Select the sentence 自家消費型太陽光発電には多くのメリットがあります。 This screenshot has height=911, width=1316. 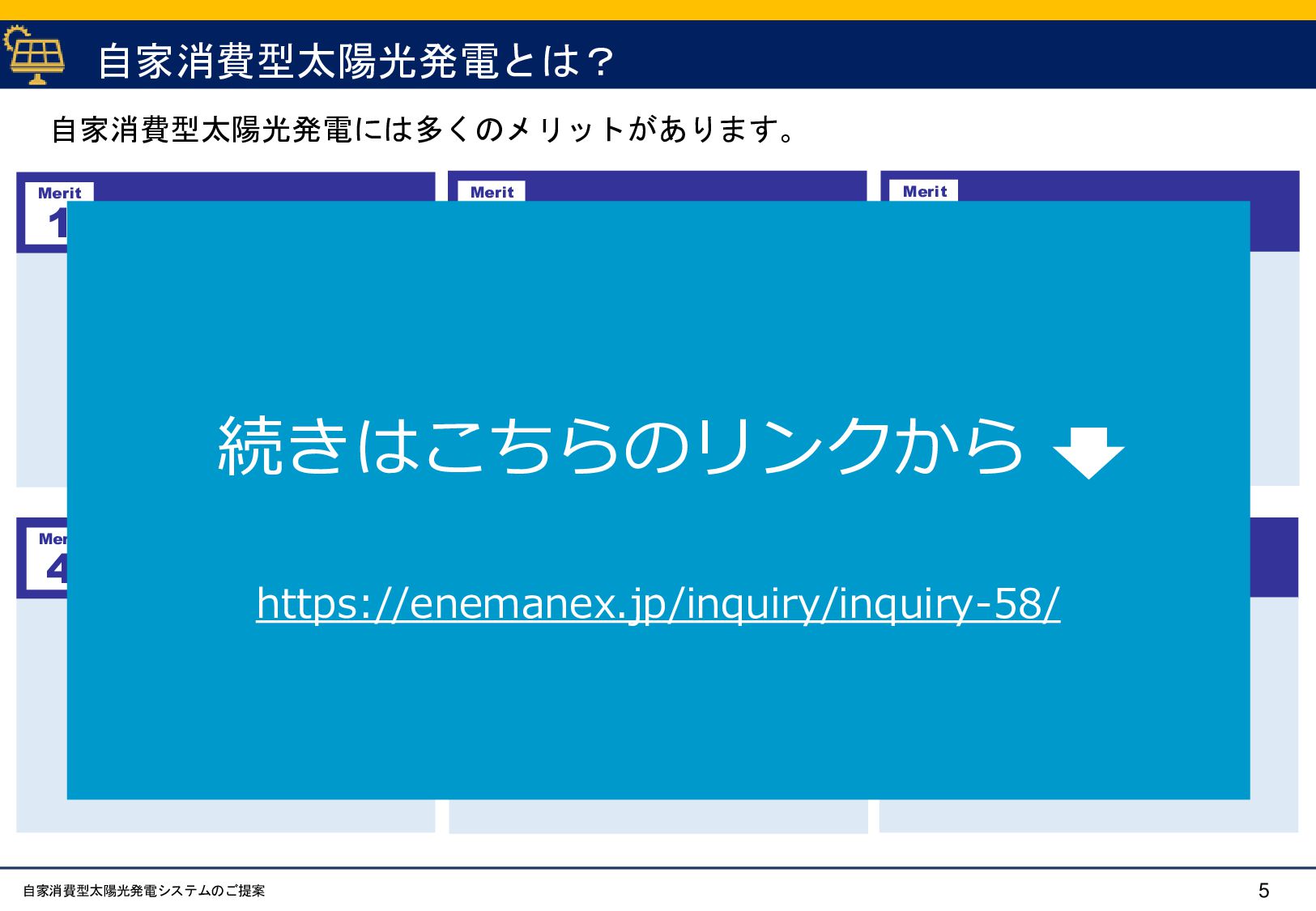[424, 130]
